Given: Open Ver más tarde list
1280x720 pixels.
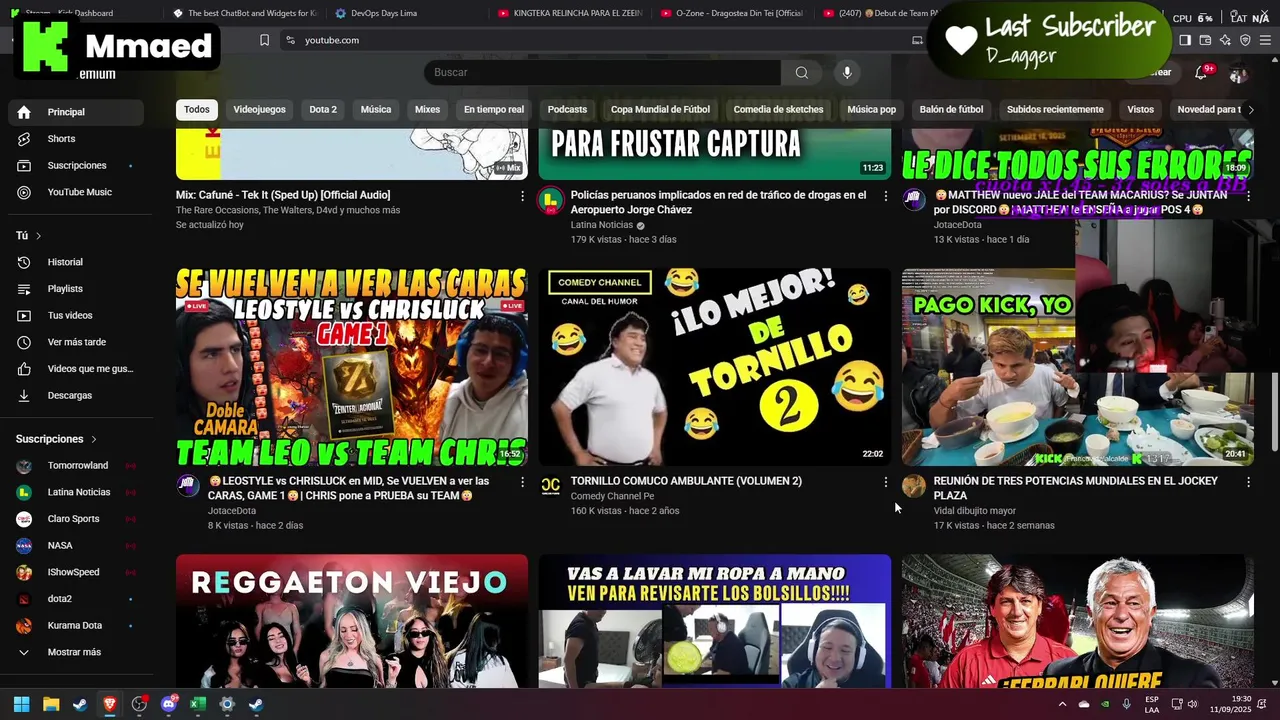Looking at the screenshot, I should point(76,342).
